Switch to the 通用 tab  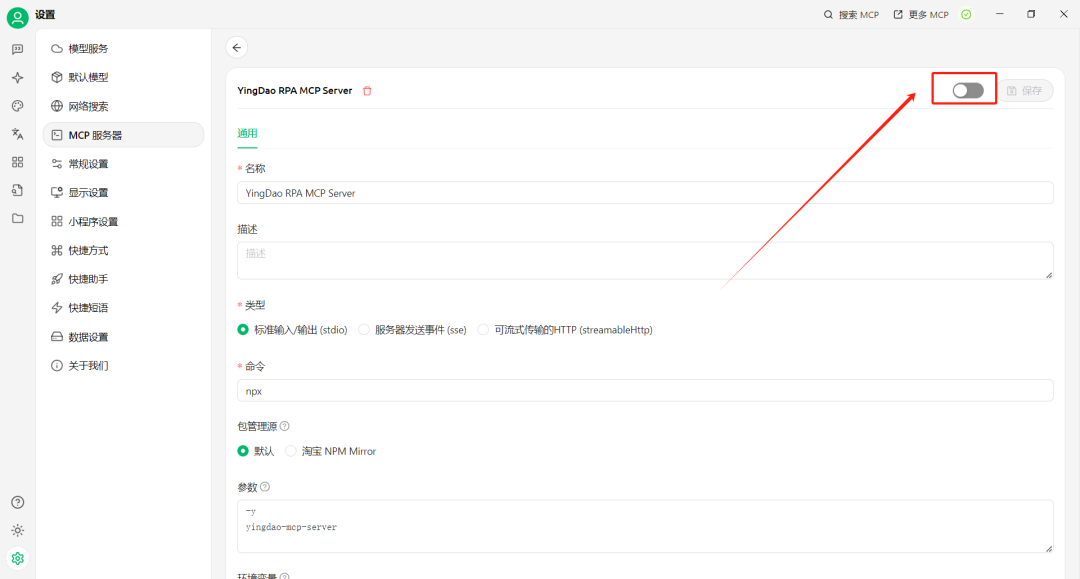click(247, 134)
